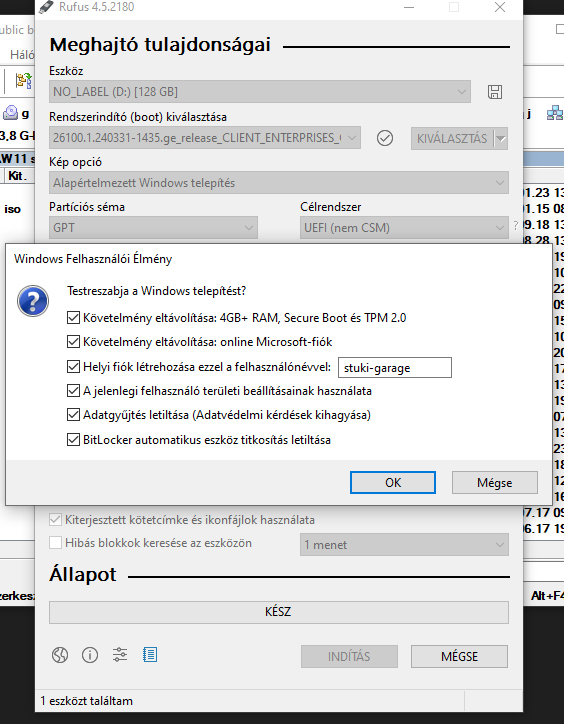Click the iso entry in background window
Viewport: 564px width, 724px height.
(x=12, y=209)
